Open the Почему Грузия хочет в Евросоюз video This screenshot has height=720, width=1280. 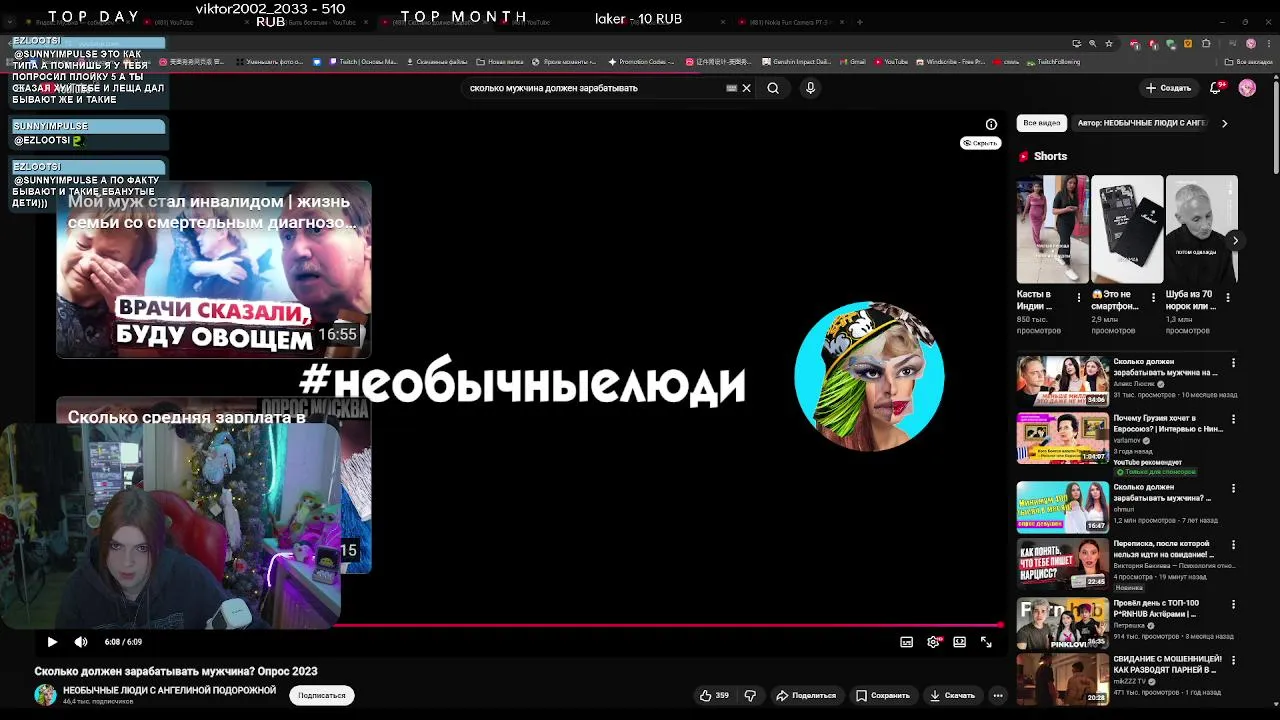click(1062, 438)
